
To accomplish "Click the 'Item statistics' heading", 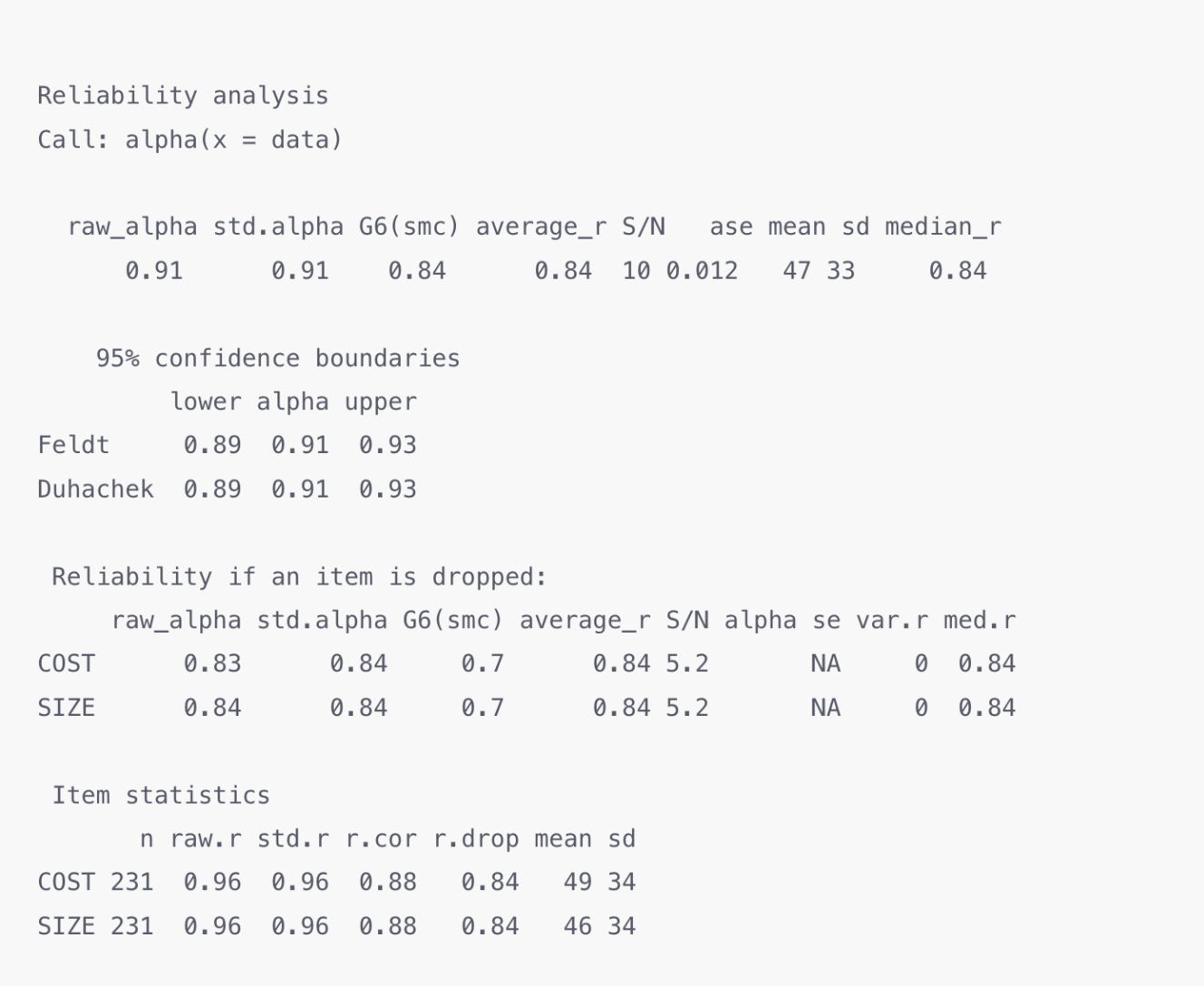I will coord(161,795).
